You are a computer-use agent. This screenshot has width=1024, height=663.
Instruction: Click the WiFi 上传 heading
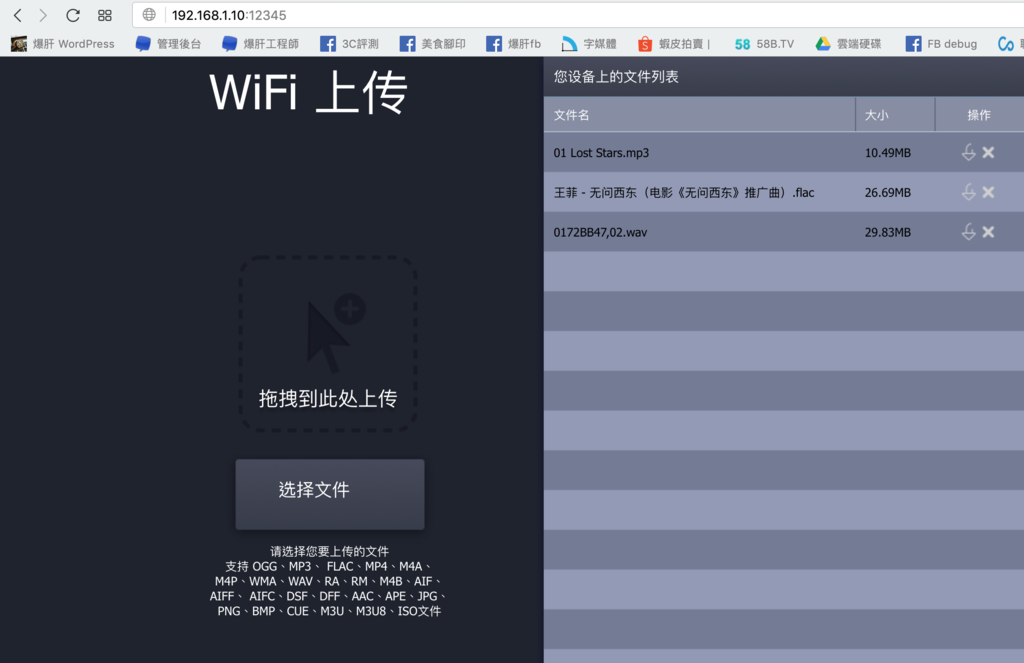point(308,93)
